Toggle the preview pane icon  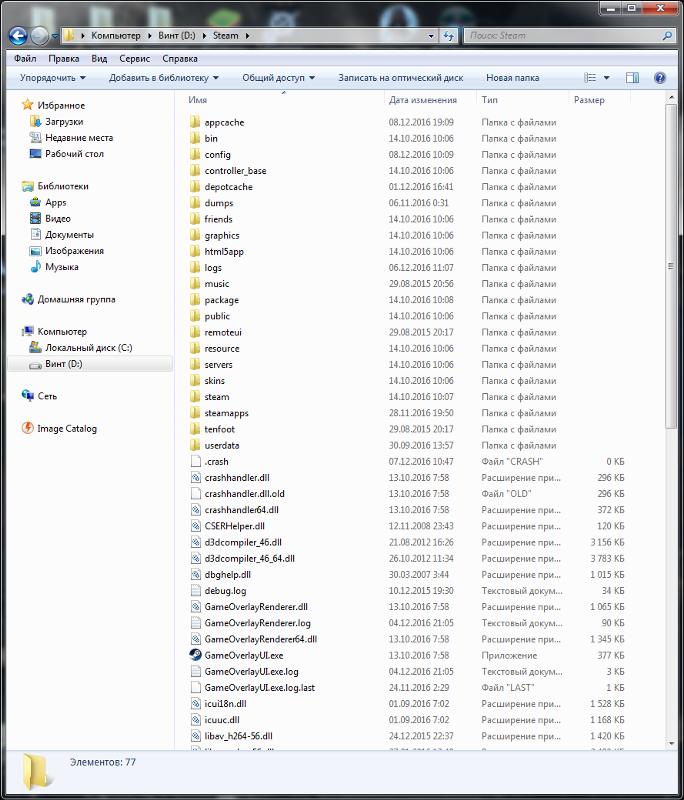click(632, 78)
